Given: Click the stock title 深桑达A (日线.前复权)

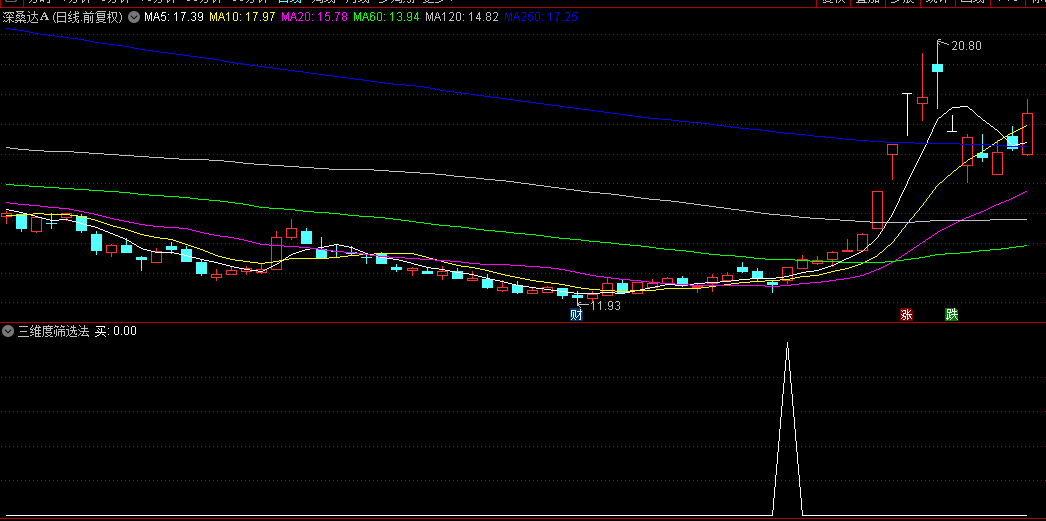Looking at the screenshot, I should click(x=63, y=17).
